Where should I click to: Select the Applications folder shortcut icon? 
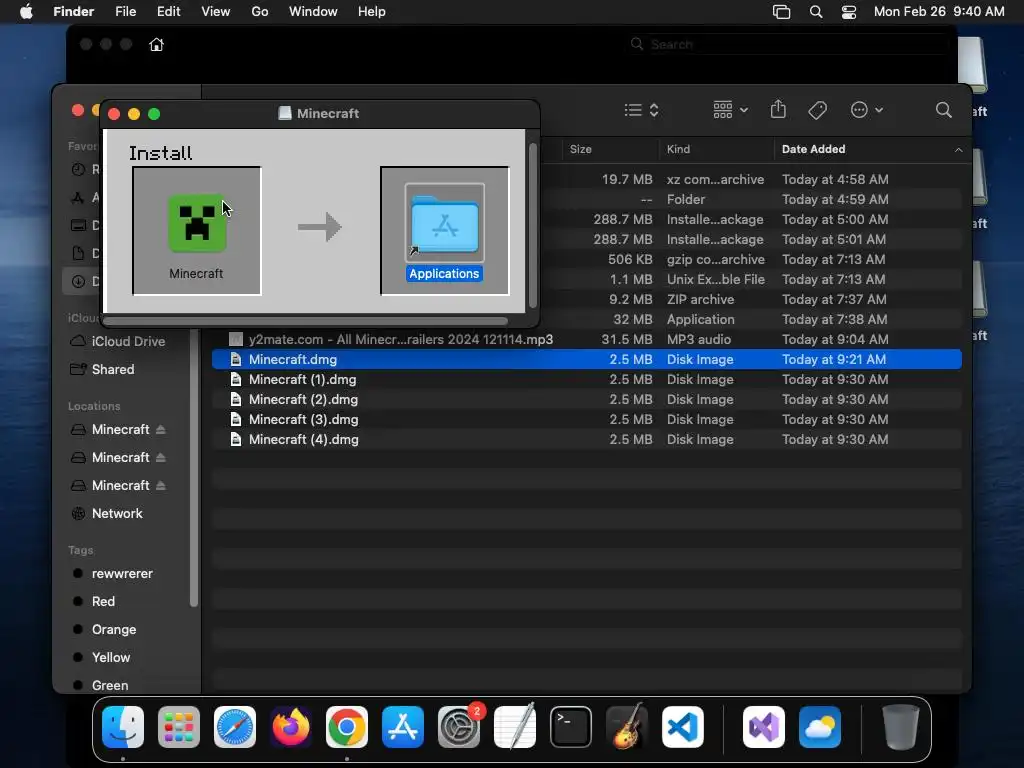click(x=445, y=224)
